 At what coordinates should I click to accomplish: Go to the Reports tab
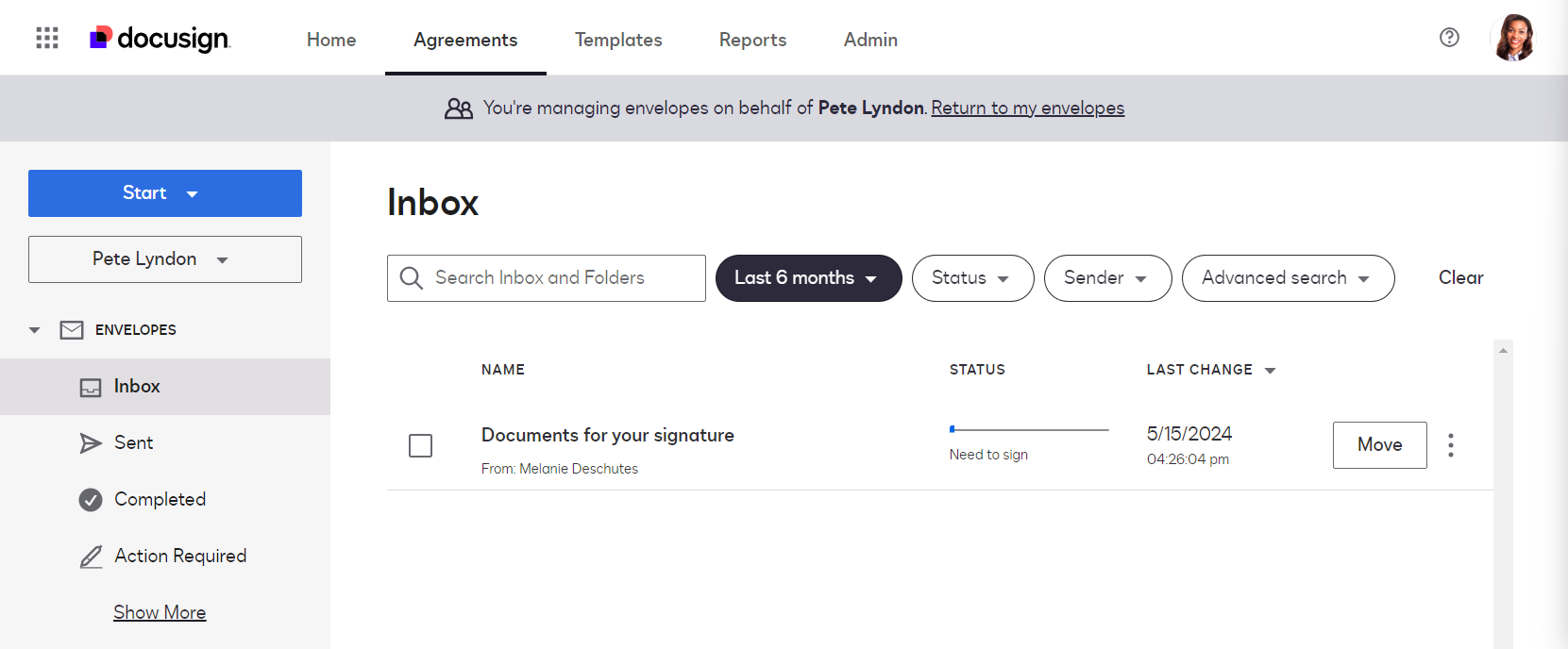coord(752,40)
